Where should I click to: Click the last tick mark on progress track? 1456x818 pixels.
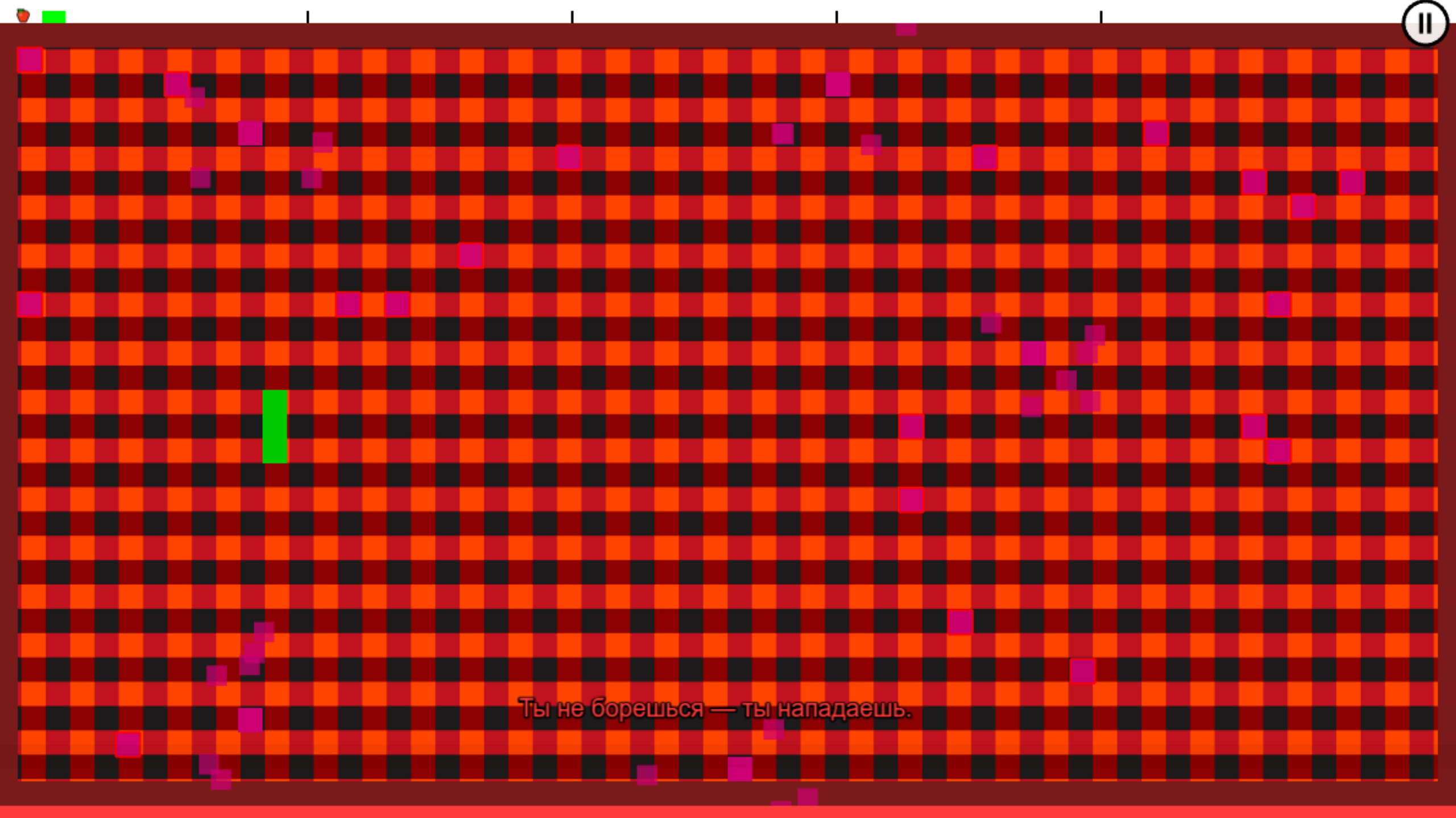(1101, 16)
